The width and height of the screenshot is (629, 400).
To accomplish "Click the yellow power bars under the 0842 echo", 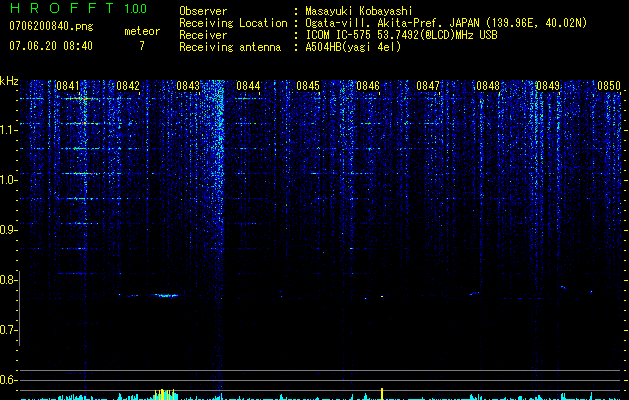I will [165, 394].
